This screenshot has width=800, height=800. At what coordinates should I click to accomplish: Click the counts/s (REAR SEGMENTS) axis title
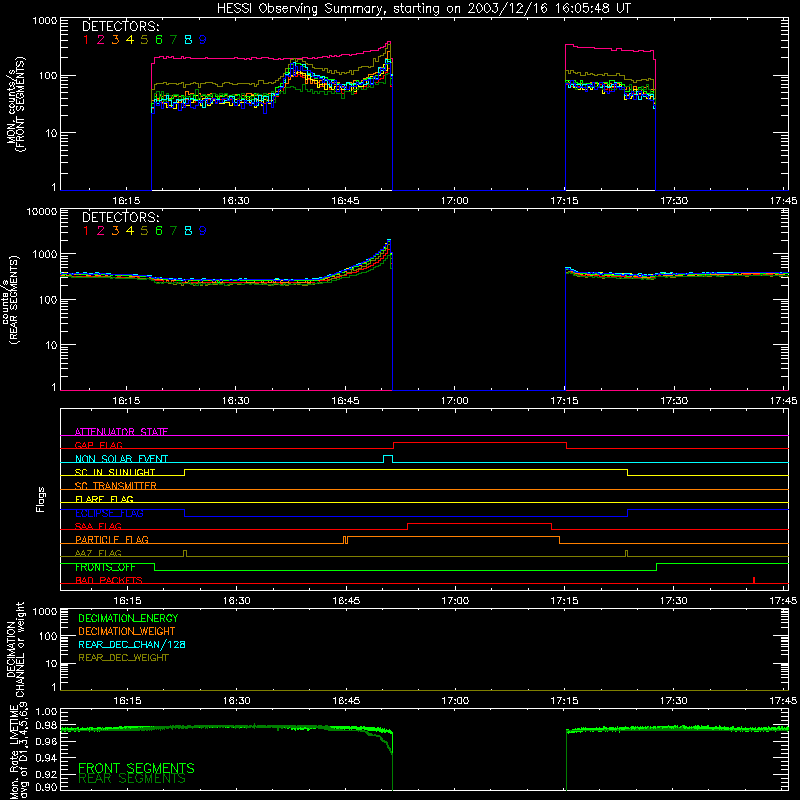point(12,300)
